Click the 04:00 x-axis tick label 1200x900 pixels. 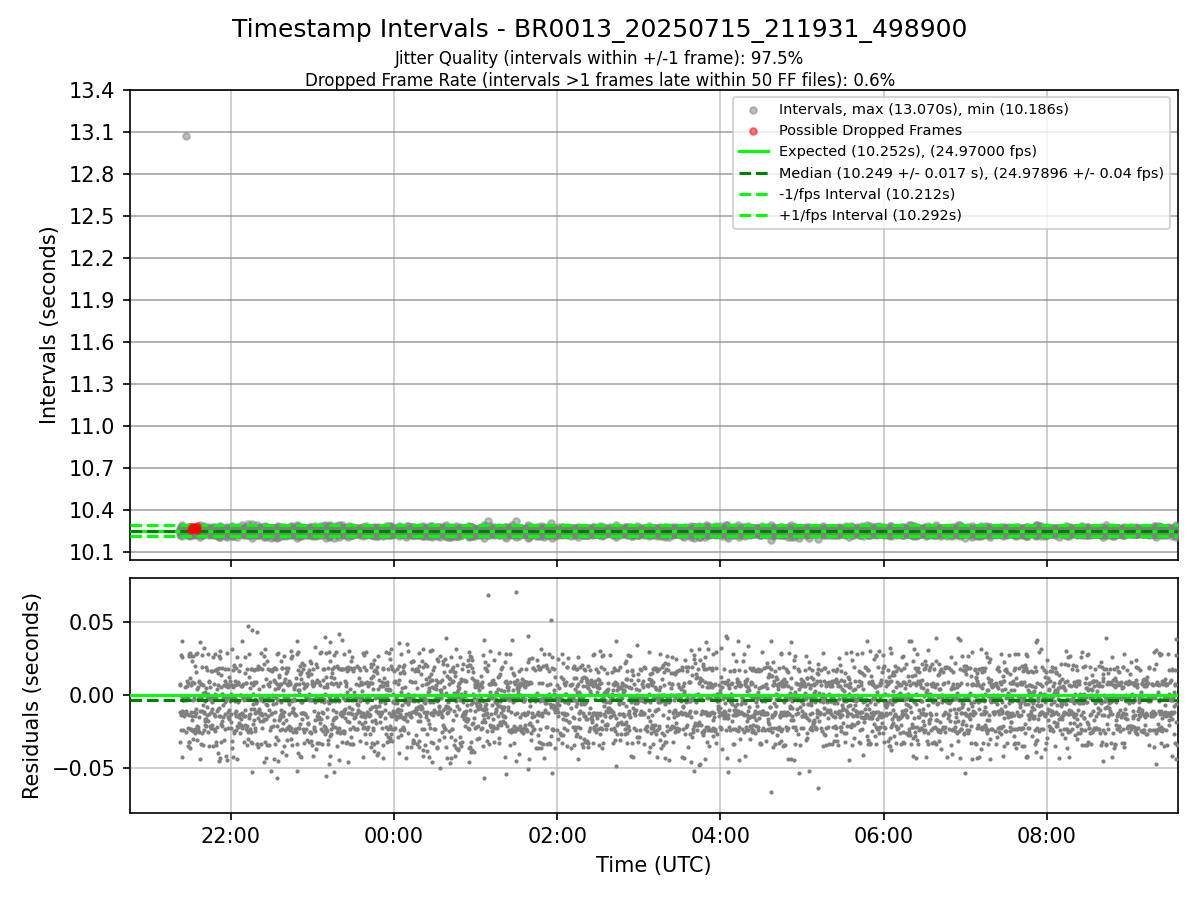click(x=720, y=835)
